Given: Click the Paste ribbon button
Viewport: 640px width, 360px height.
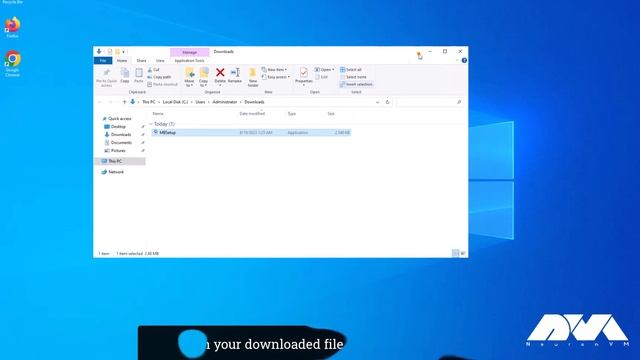Looking at the screenshot, I should point(139,76).
